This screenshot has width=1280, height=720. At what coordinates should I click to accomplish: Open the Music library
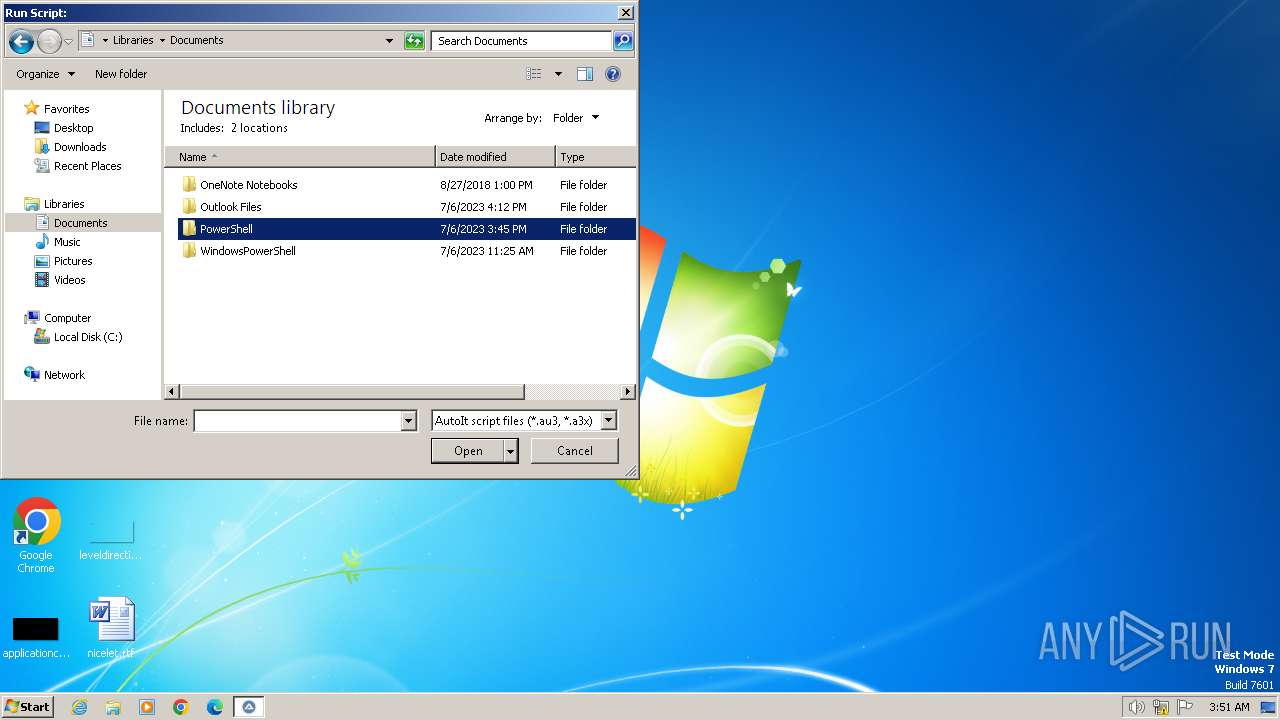click(x=67, y=242)
